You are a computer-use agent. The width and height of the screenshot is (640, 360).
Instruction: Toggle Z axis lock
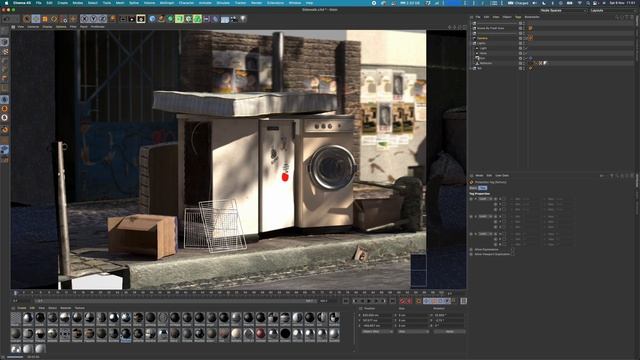102,19
